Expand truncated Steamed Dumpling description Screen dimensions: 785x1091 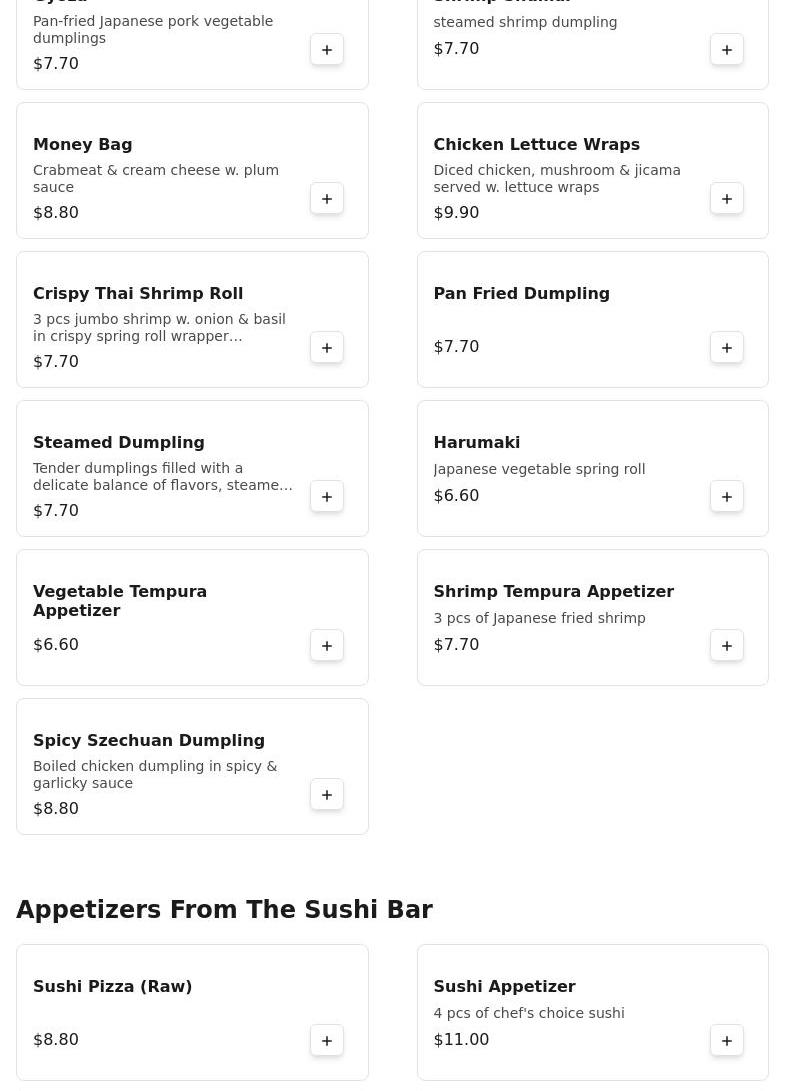(162, 477)
